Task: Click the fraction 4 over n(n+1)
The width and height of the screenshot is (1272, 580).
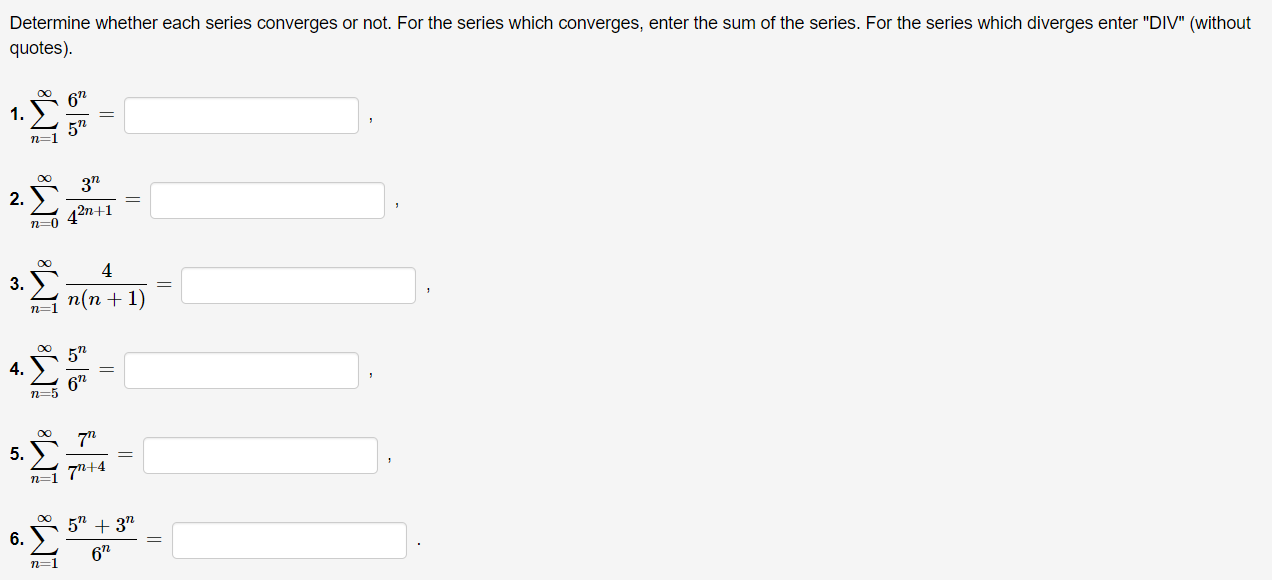Action: tap(106, 284)
